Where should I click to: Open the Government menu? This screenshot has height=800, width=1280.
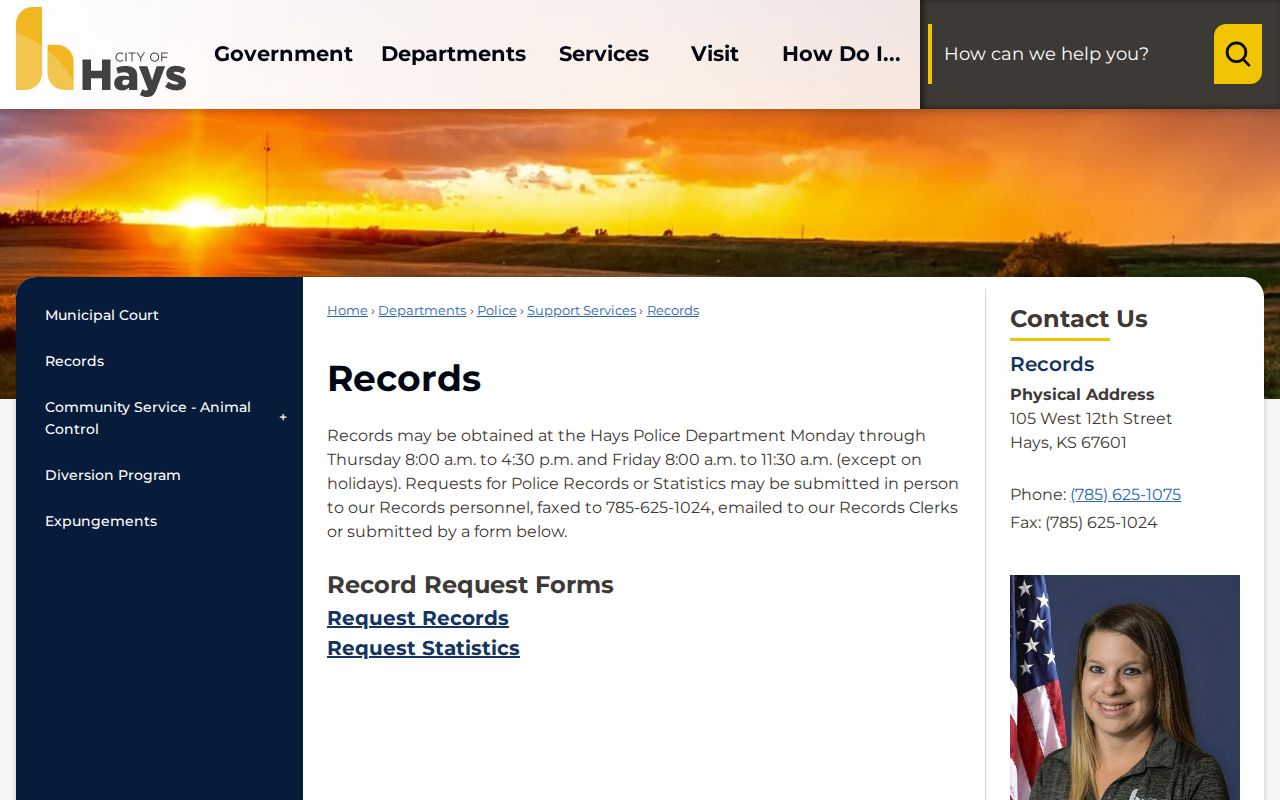pyautogui.click(x=283, y=54)
